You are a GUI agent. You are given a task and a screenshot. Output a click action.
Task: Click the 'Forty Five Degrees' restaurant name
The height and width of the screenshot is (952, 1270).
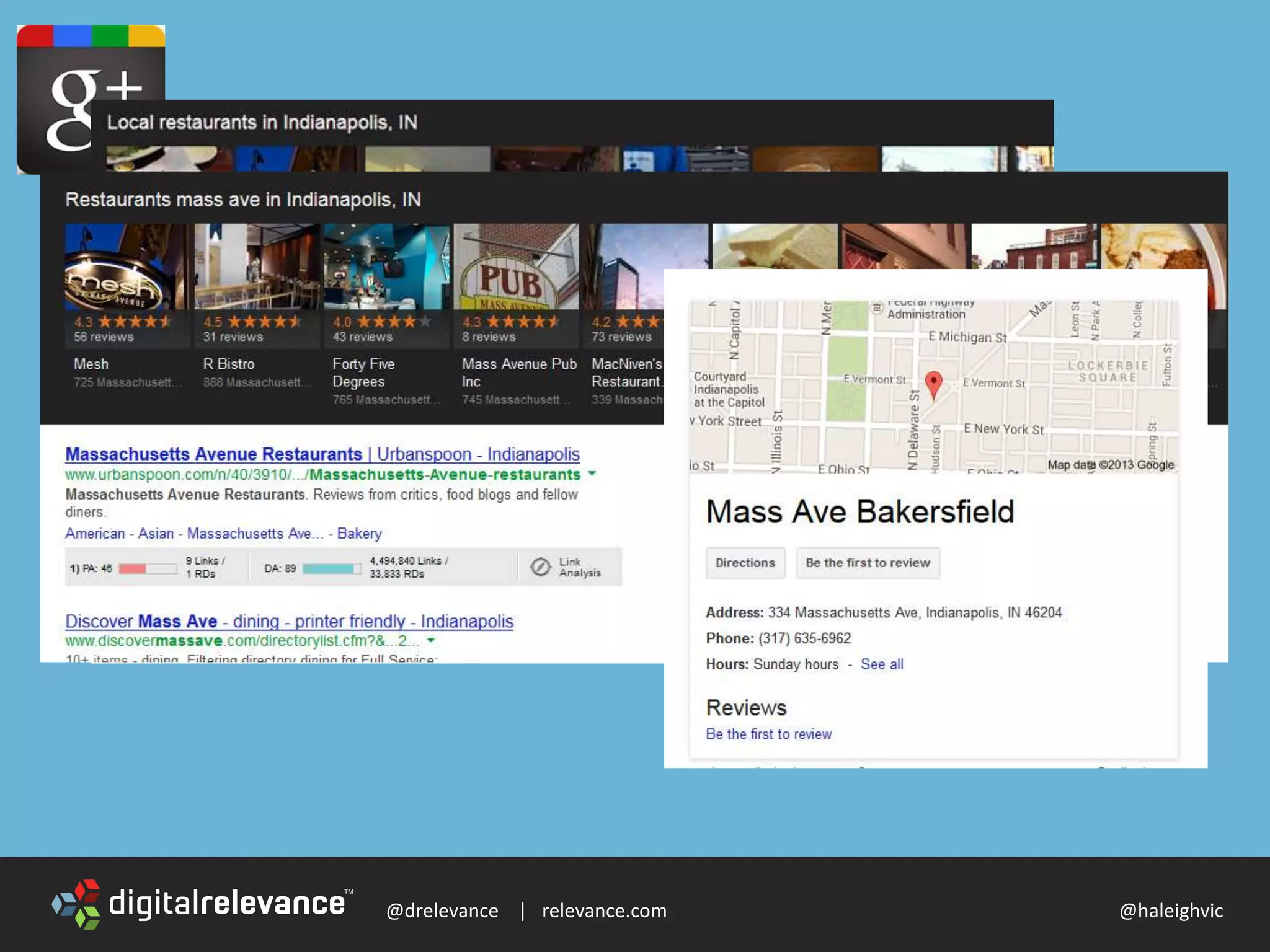363,373
